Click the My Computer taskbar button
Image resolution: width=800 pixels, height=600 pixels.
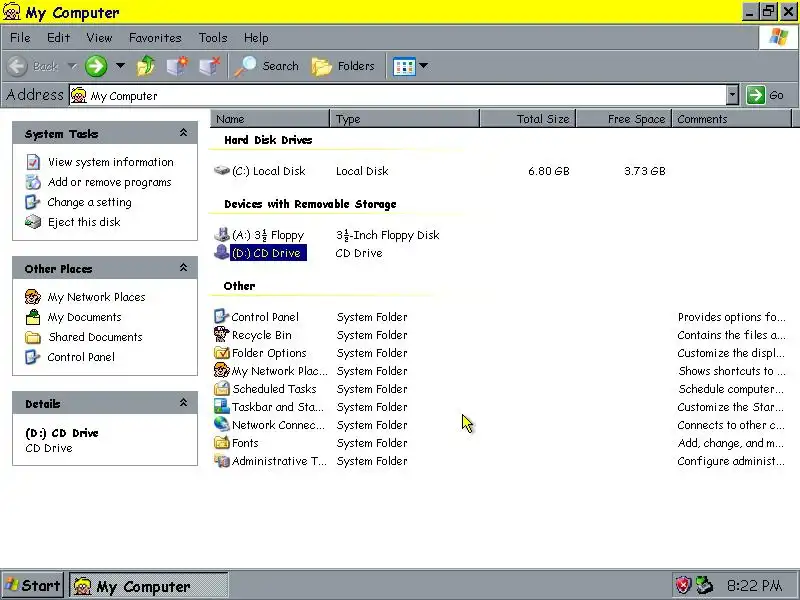click(148, 586)
